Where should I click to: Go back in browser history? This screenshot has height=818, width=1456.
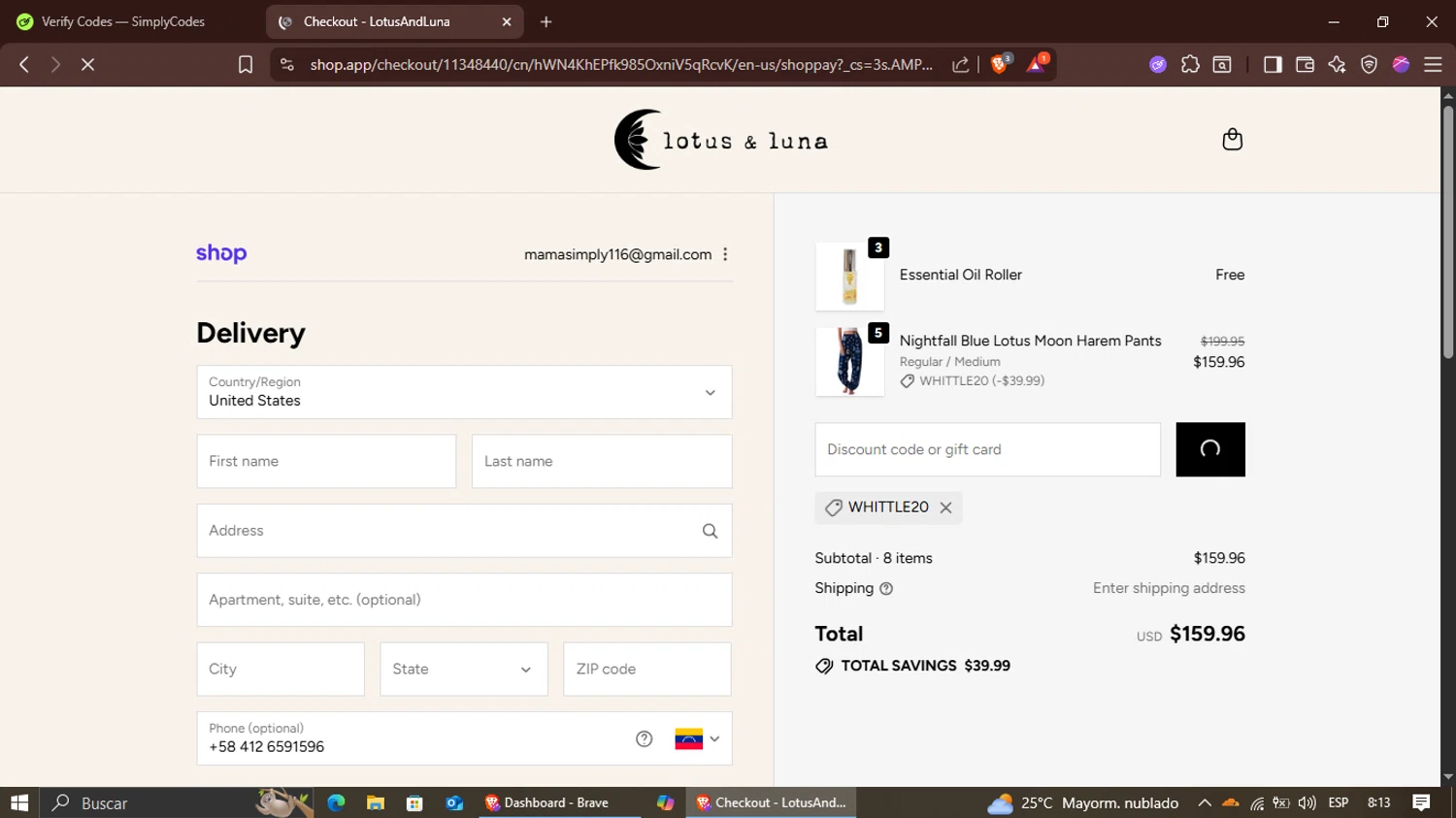pos(24,64)
